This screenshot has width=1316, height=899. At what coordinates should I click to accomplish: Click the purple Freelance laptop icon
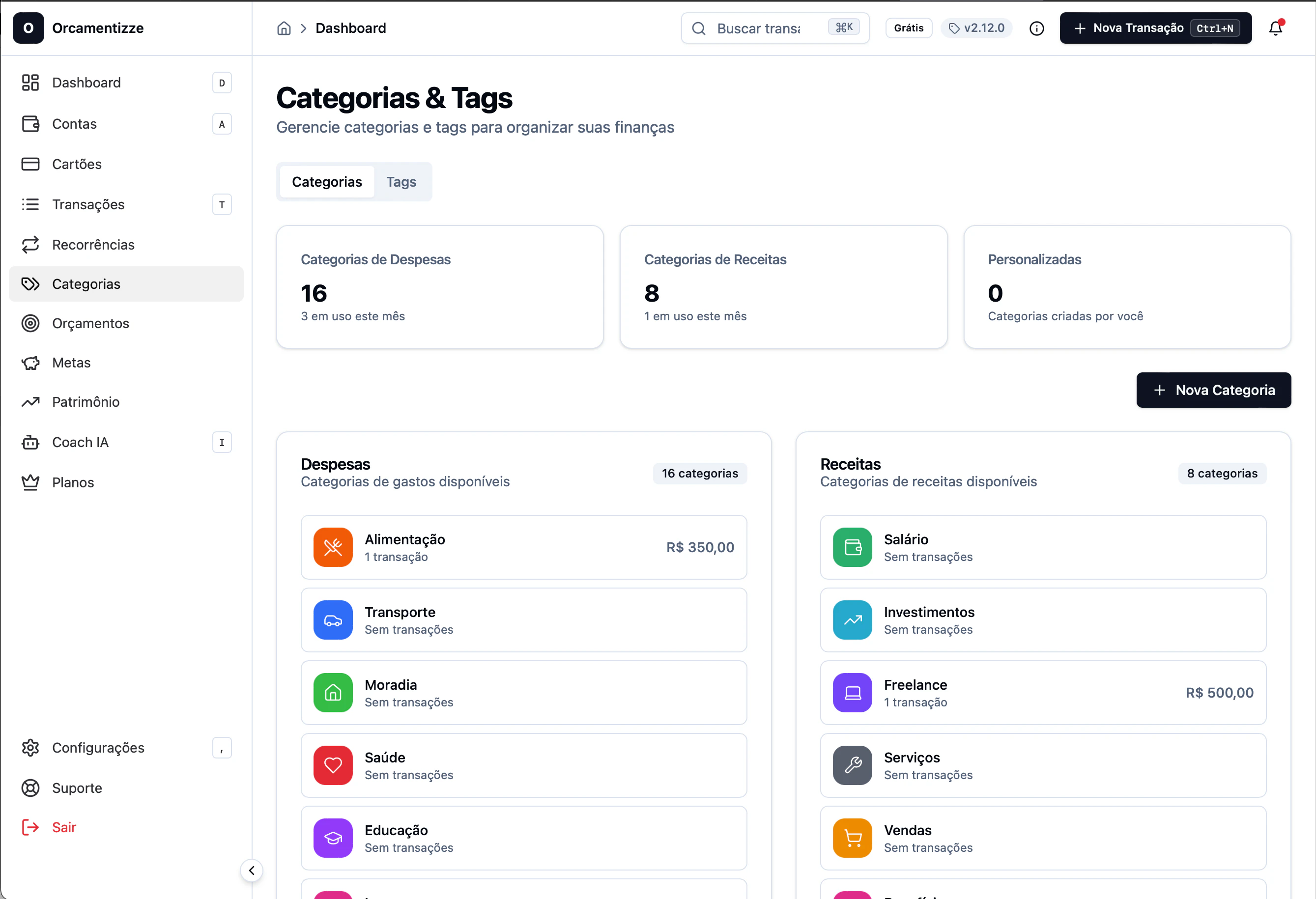pyautogui.click(x=852, y=692)
